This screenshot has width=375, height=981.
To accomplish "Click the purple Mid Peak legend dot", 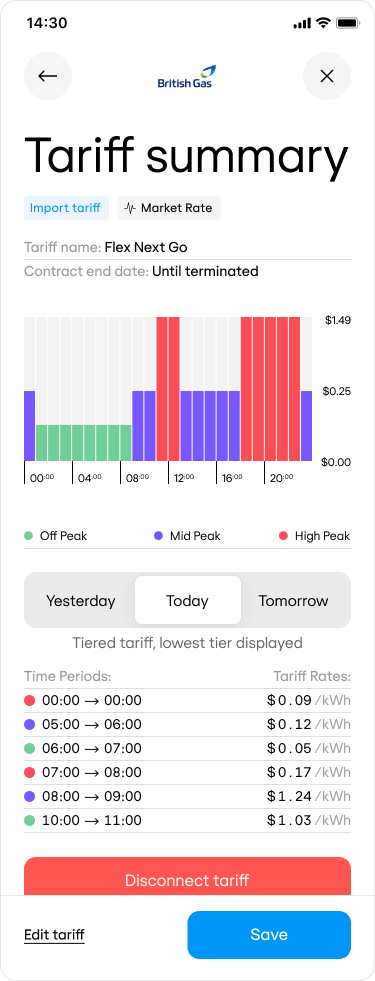I will [158, 536].
